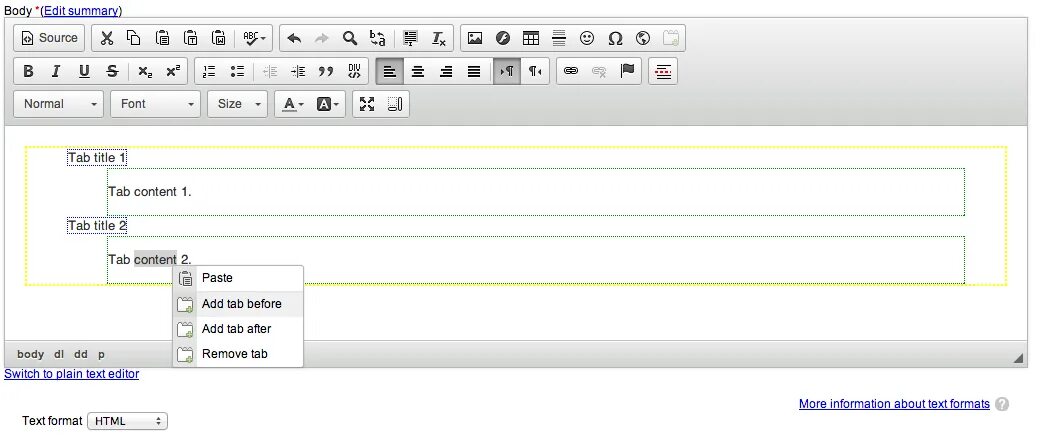Open the text color picker

point(293,104)
